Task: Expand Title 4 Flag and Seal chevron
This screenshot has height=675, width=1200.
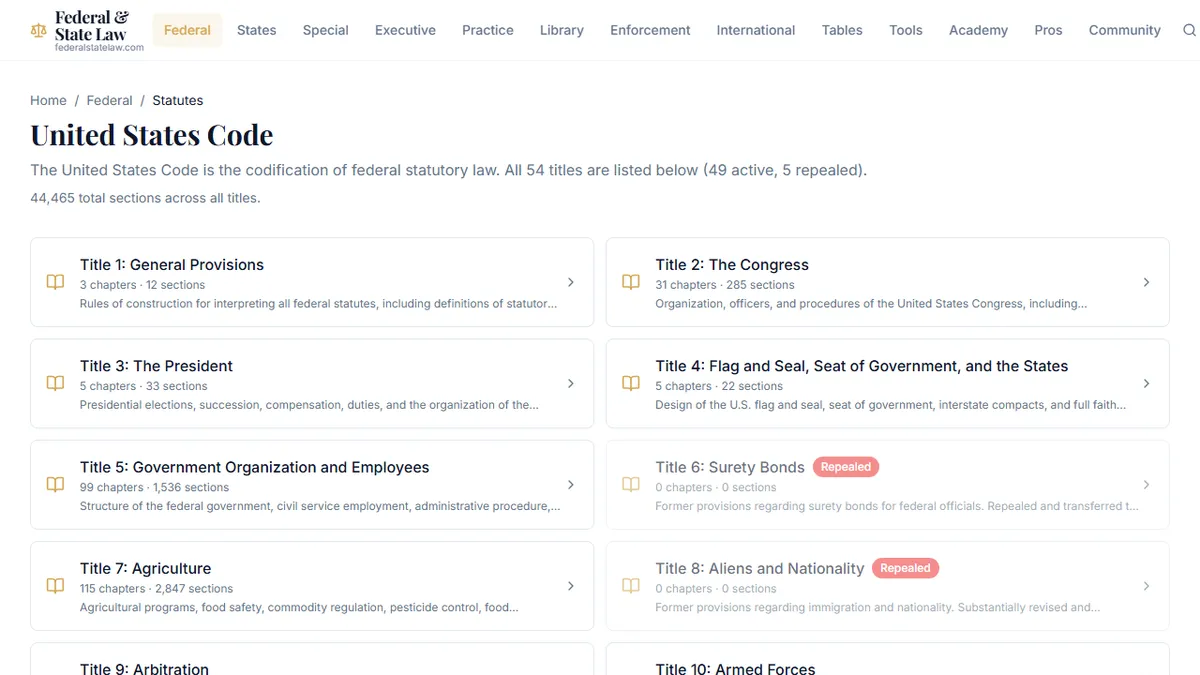Action: 1146,383
